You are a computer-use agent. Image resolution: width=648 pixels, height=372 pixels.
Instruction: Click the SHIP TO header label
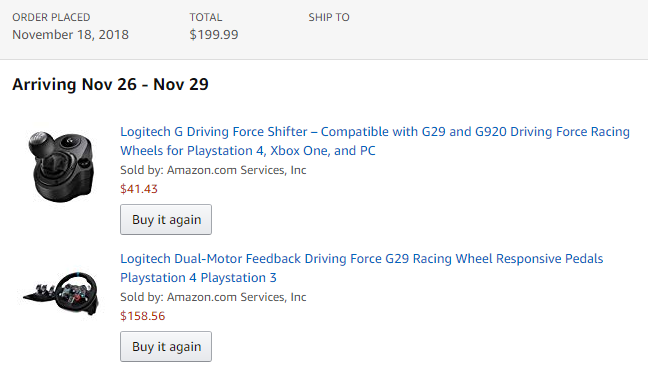click(x=329, y=17)
